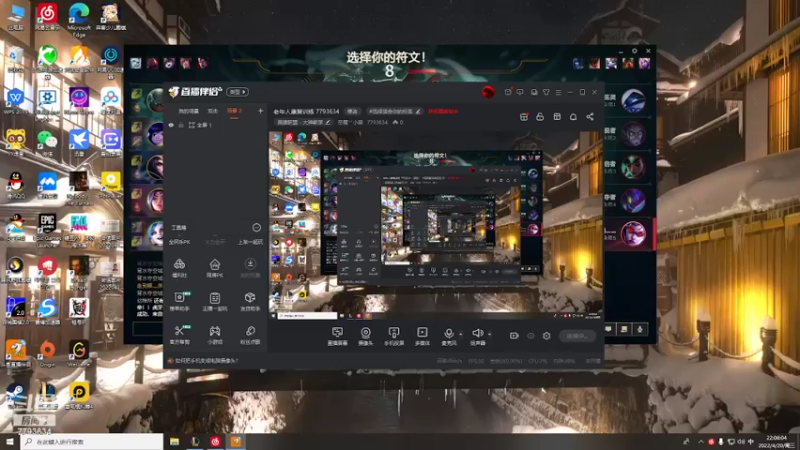Click the microphone icon at League bottom-right

[640, 329]
